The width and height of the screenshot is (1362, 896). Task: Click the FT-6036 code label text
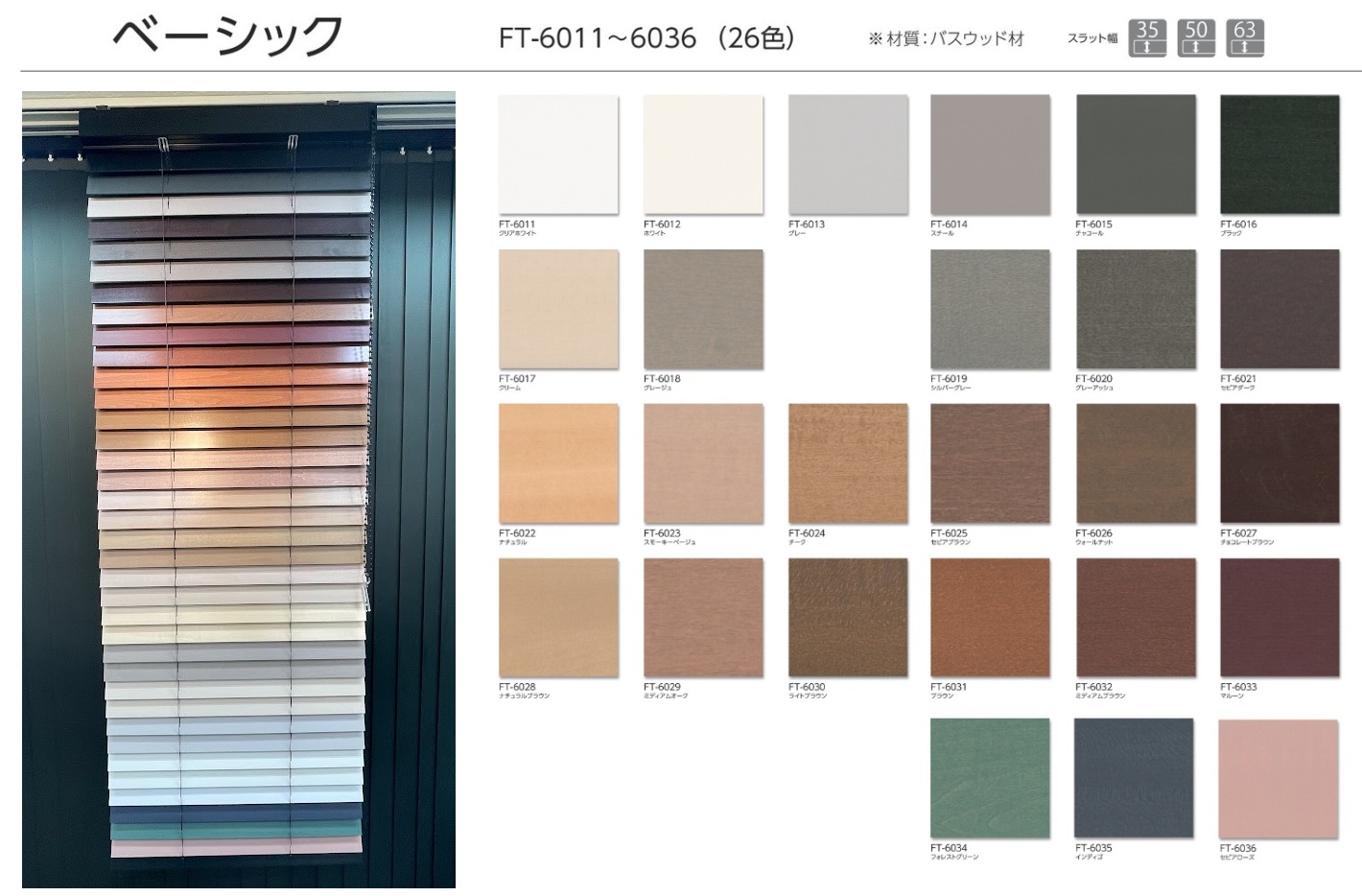point(1237,848)
